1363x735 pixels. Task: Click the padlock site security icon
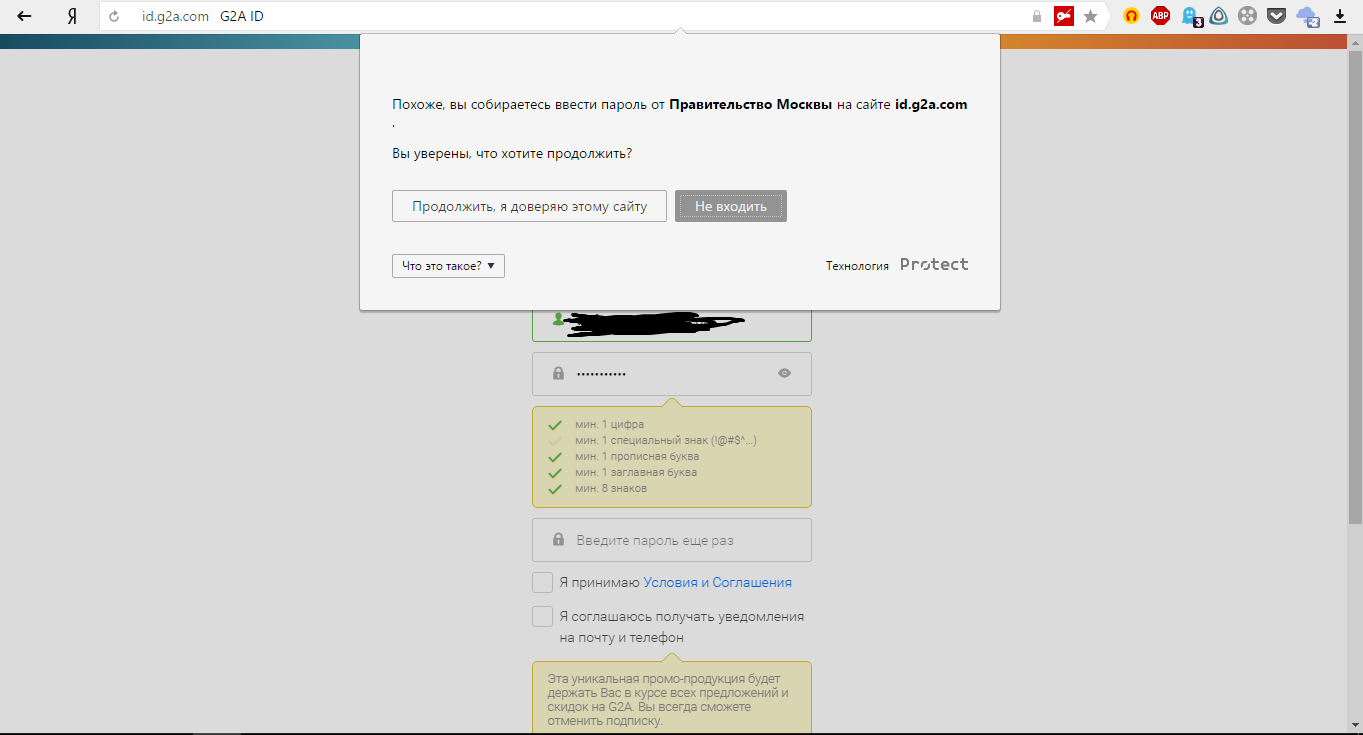coord(1037,16)
